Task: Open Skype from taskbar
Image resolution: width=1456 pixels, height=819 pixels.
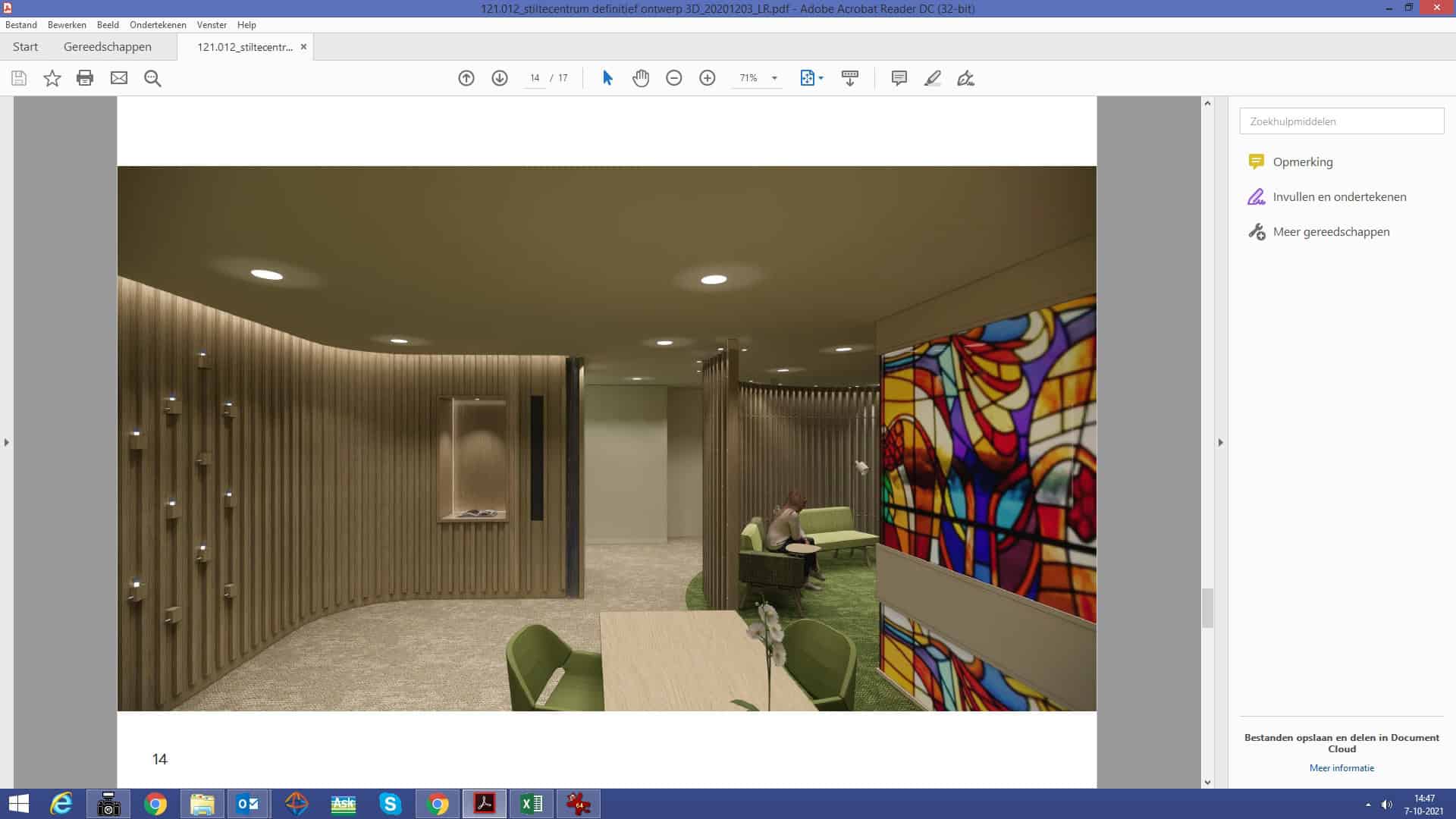Action: pos(391,804)
